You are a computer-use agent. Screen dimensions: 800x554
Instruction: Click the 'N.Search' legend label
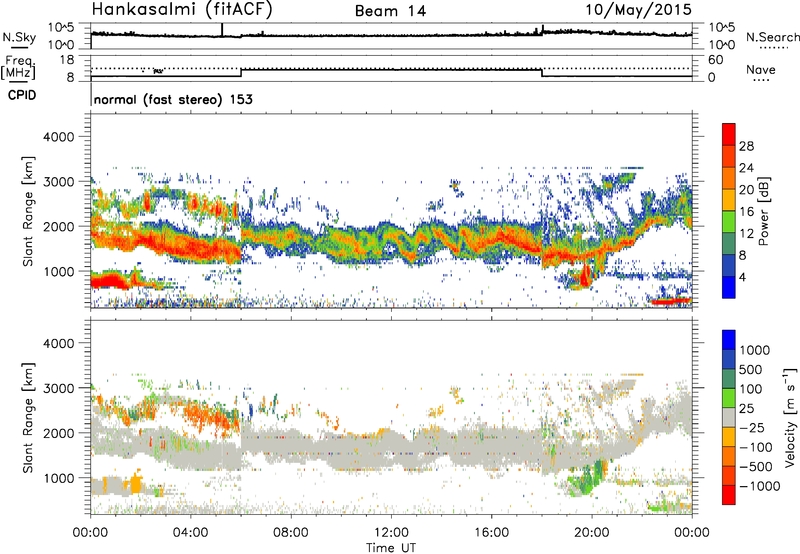(x=773, y=37)
